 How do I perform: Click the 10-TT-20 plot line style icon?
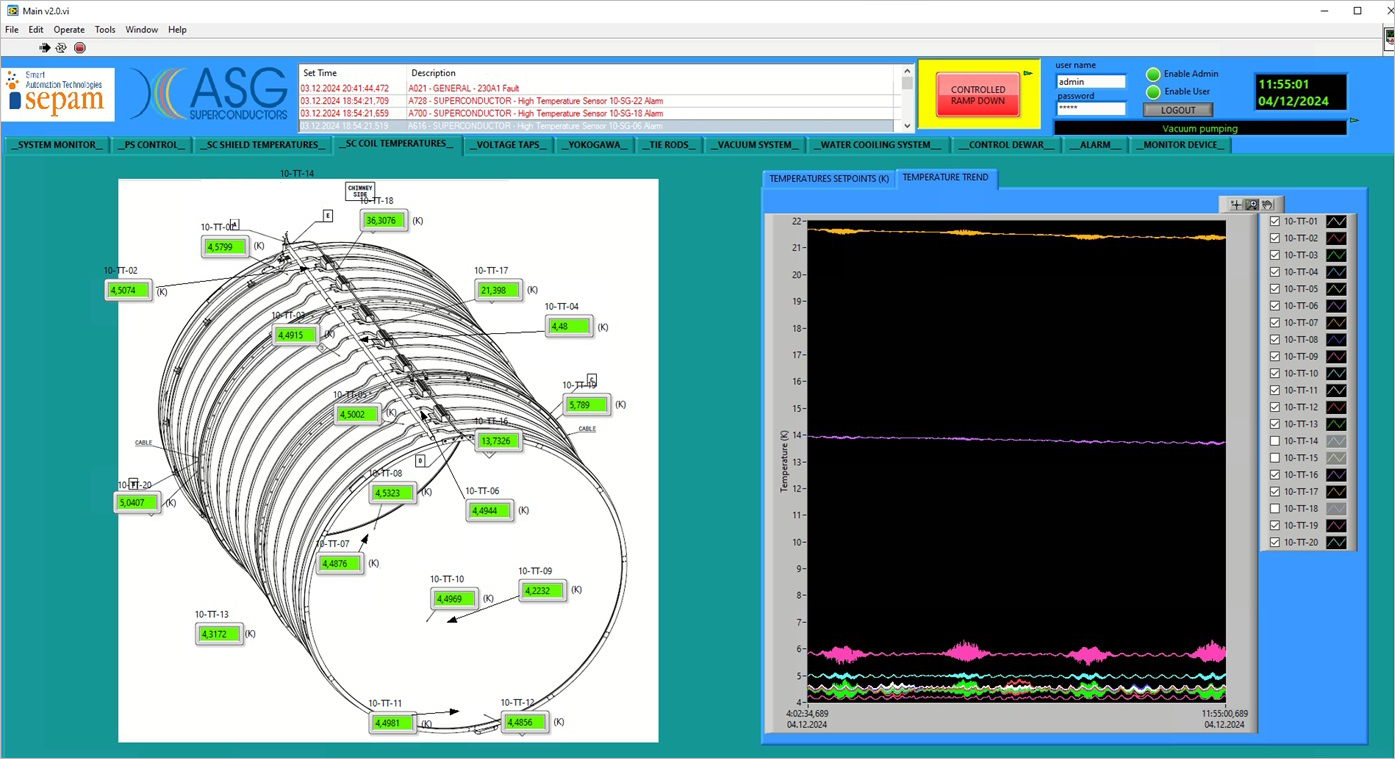(1335, 543)
